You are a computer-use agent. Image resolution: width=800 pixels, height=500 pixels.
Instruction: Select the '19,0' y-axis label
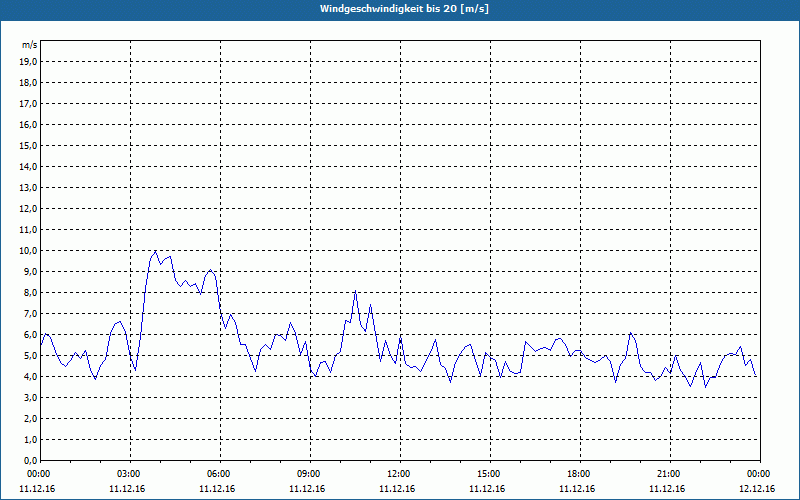[28, 62]
